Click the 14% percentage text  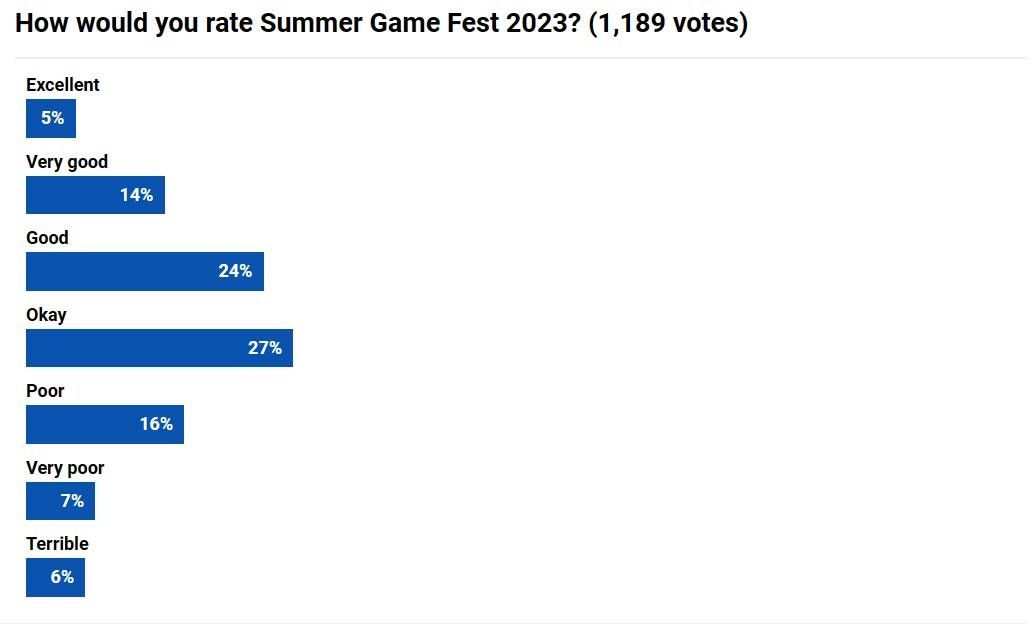pos(137,195)
